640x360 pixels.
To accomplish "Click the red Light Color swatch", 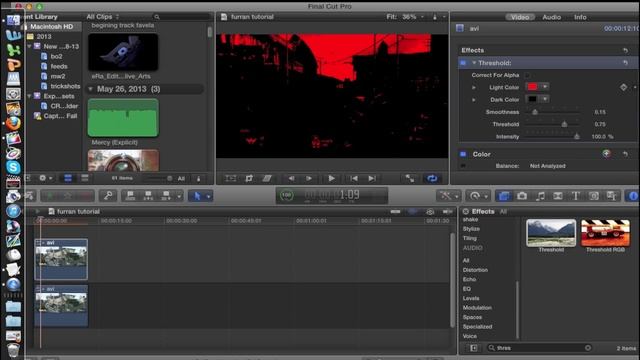I will (x=532, y=87).
